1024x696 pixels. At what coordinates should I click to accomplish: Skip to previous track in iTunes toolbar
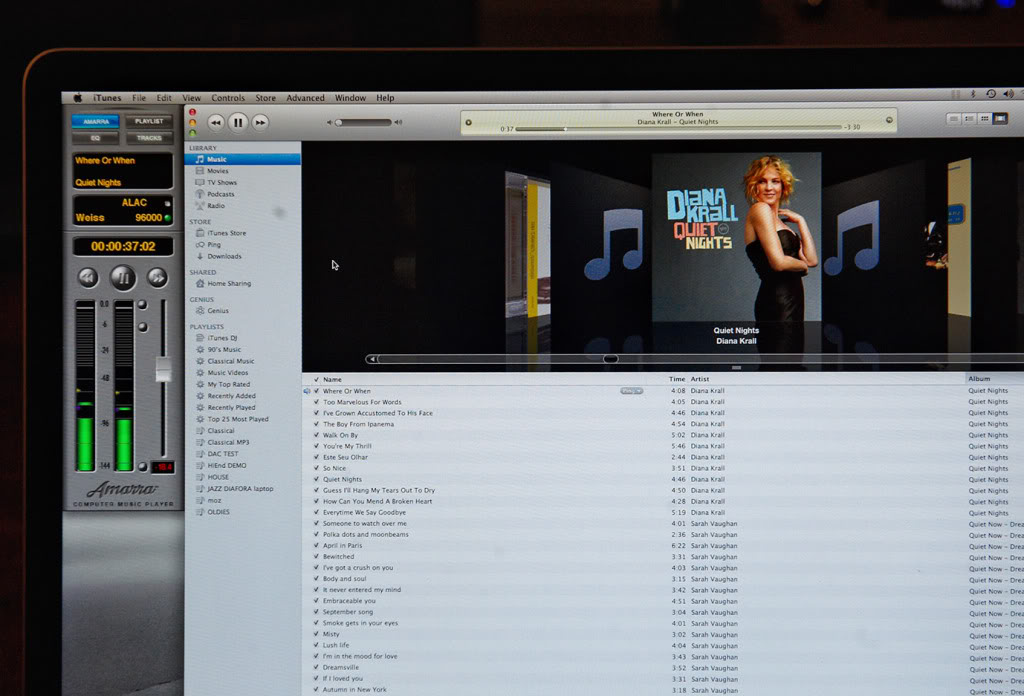coord(216,122)
